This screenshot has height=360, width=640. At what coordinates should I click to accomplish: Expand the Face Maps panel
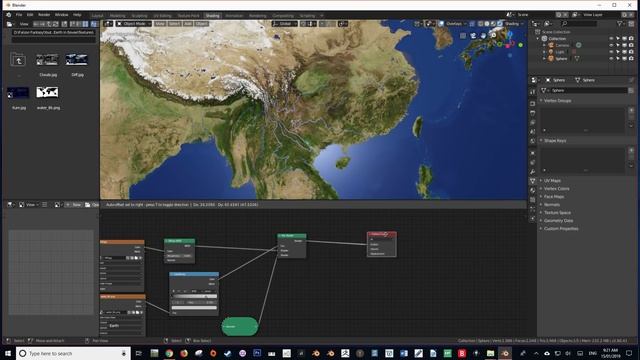(x=553, y=197)
